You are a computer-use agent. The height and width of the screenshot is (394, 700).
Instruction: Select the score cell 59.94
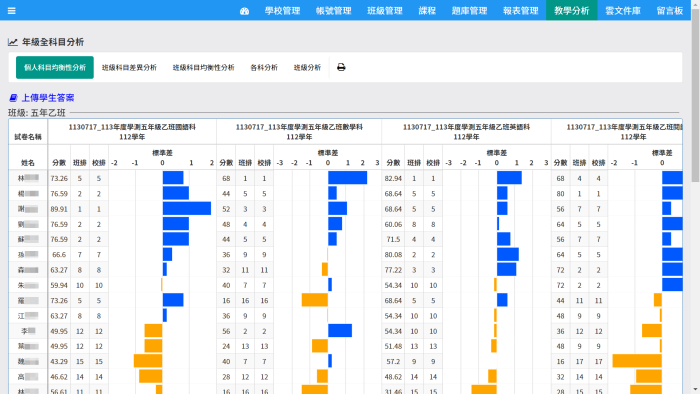59,285
